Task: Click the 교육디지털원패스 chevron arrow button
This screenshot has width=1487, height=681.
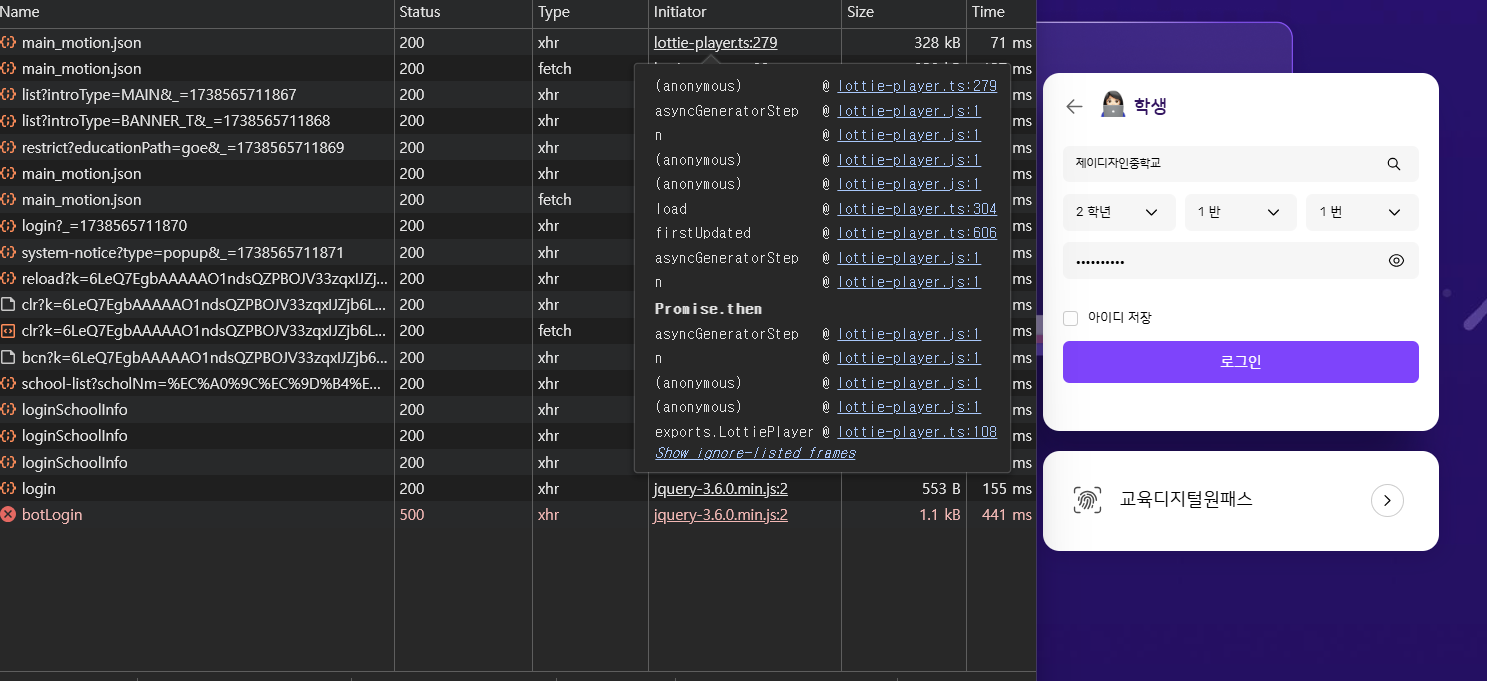Action: tap(1387, 500)
